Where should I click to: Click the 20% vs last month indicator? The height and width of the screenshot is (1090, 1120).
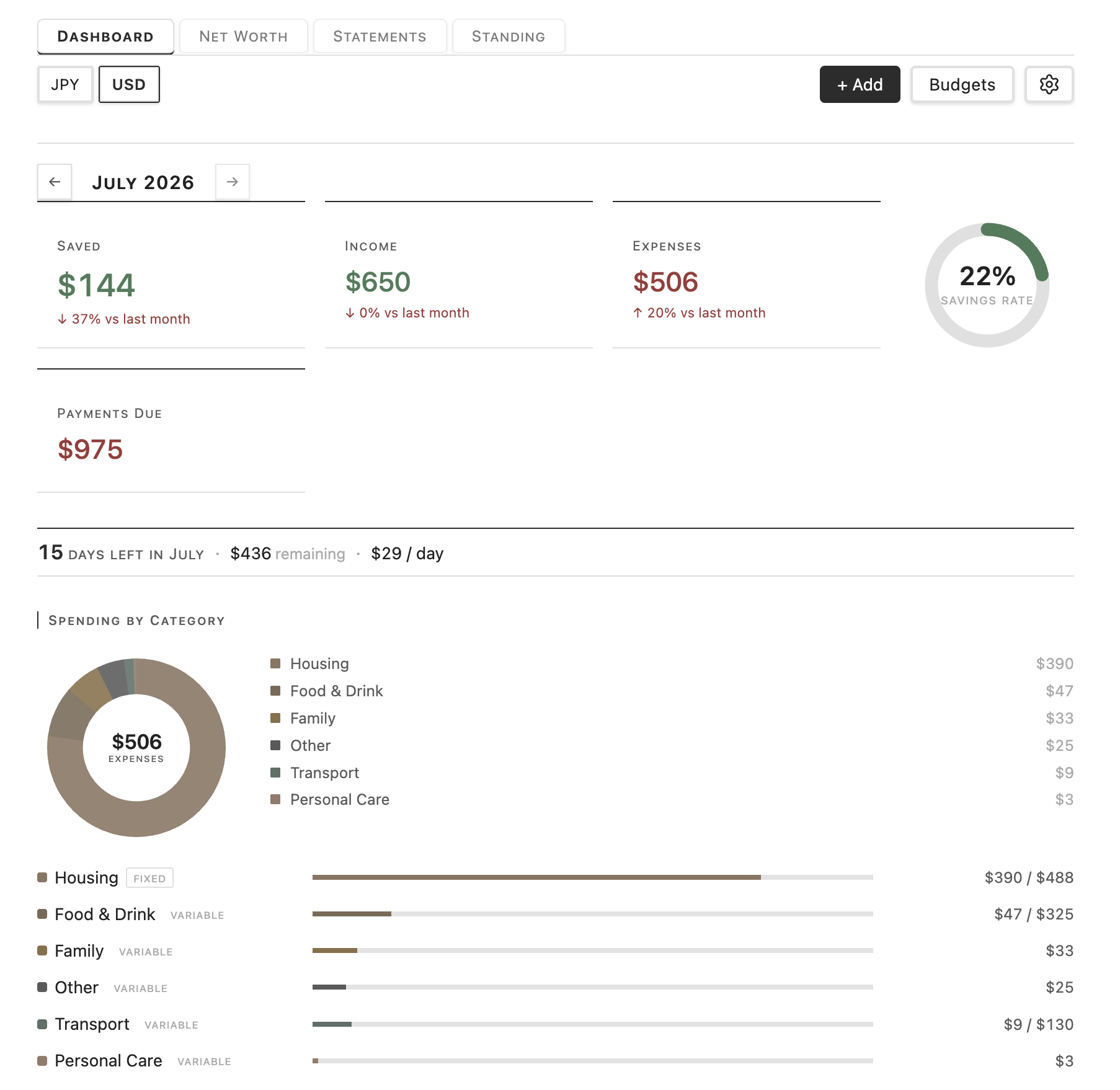point(700,312)
